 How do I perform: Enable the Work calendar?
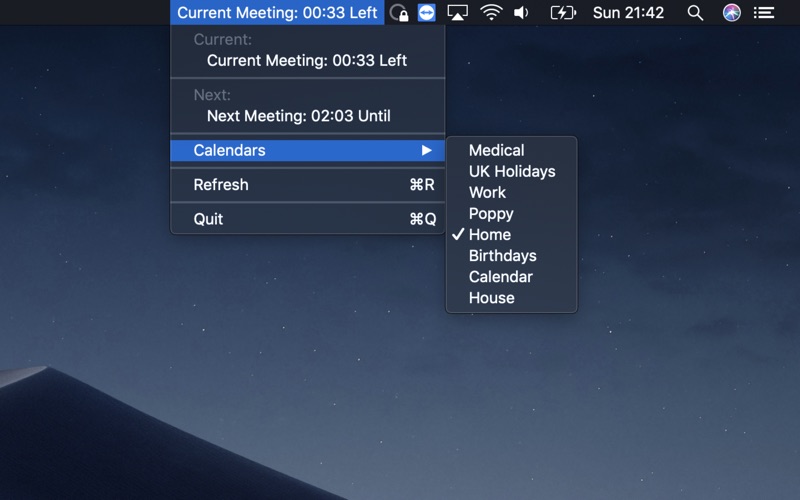tap(512, 192)
